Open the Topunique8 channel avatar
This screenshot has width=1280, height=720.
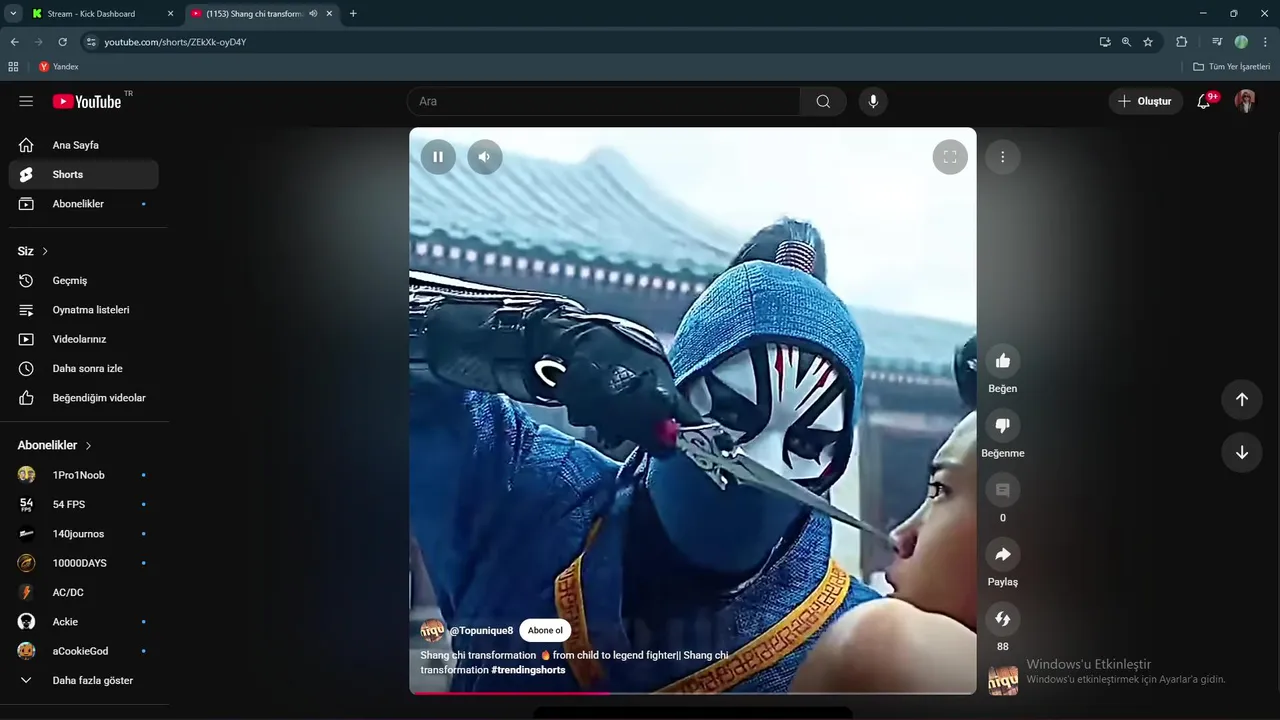432,631
